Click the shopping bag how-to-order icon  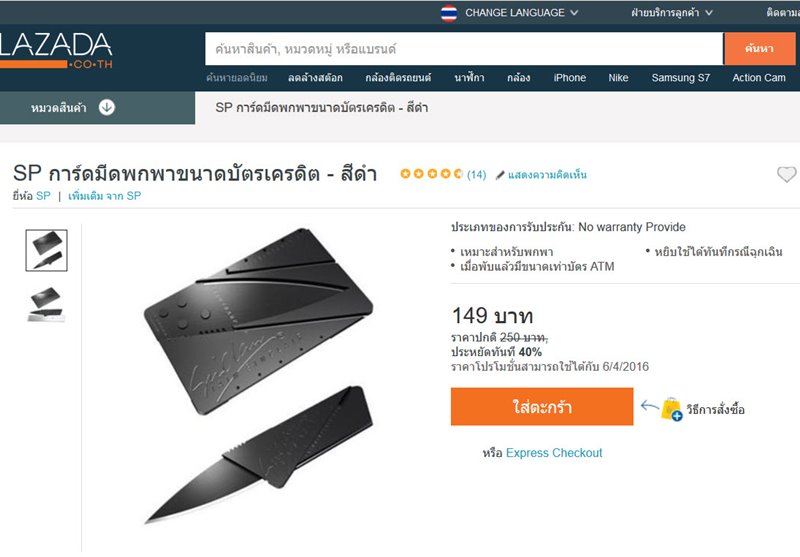pyautogui.click(x=671, y=409)
